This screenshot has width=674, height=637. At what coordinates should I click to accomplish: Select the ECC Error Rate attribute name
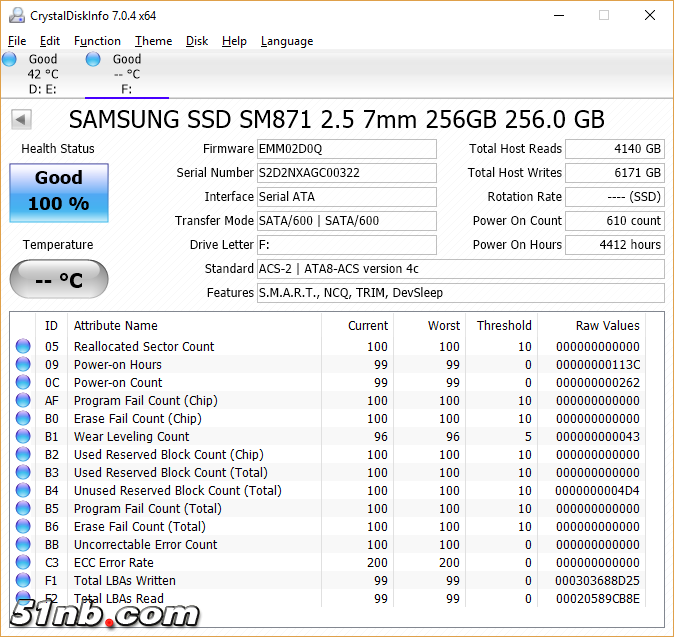[x=113, y=563]
